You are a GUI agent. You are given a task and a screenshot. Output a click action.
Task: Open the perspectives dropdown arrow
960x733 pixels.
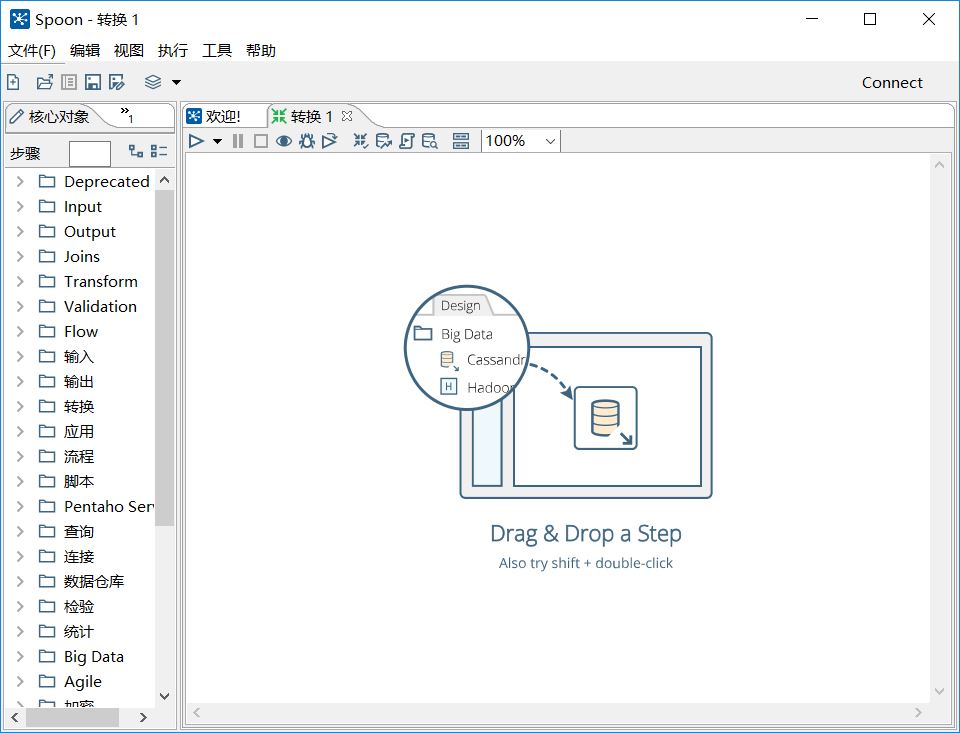point(176,82)
